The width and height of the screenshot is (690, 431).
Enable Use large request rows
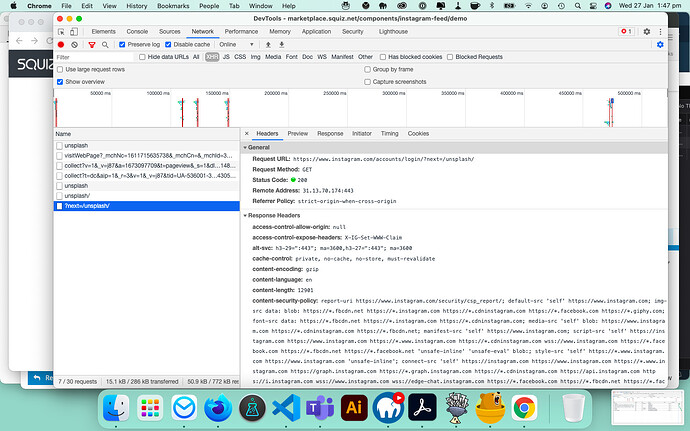(x=60, y=70)
